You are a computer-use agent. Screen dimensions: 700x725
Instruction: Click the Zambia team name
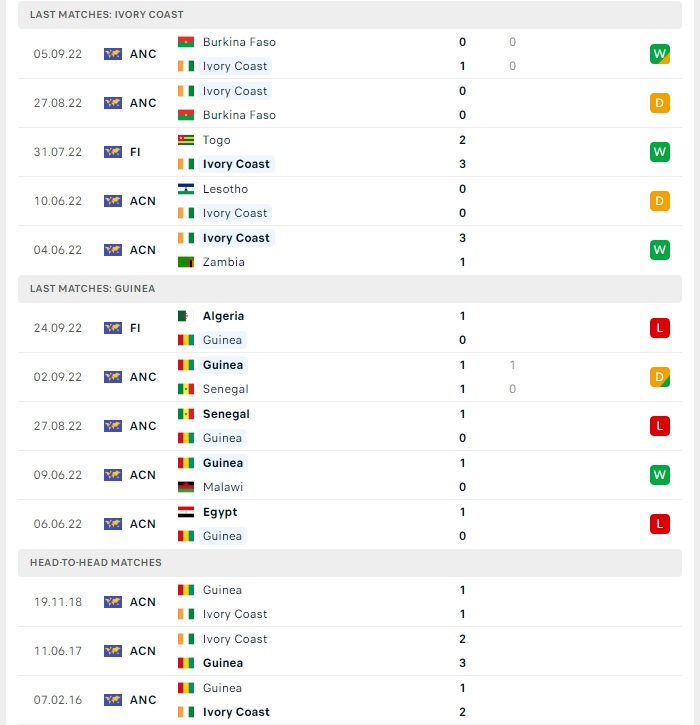pos(224,262)
